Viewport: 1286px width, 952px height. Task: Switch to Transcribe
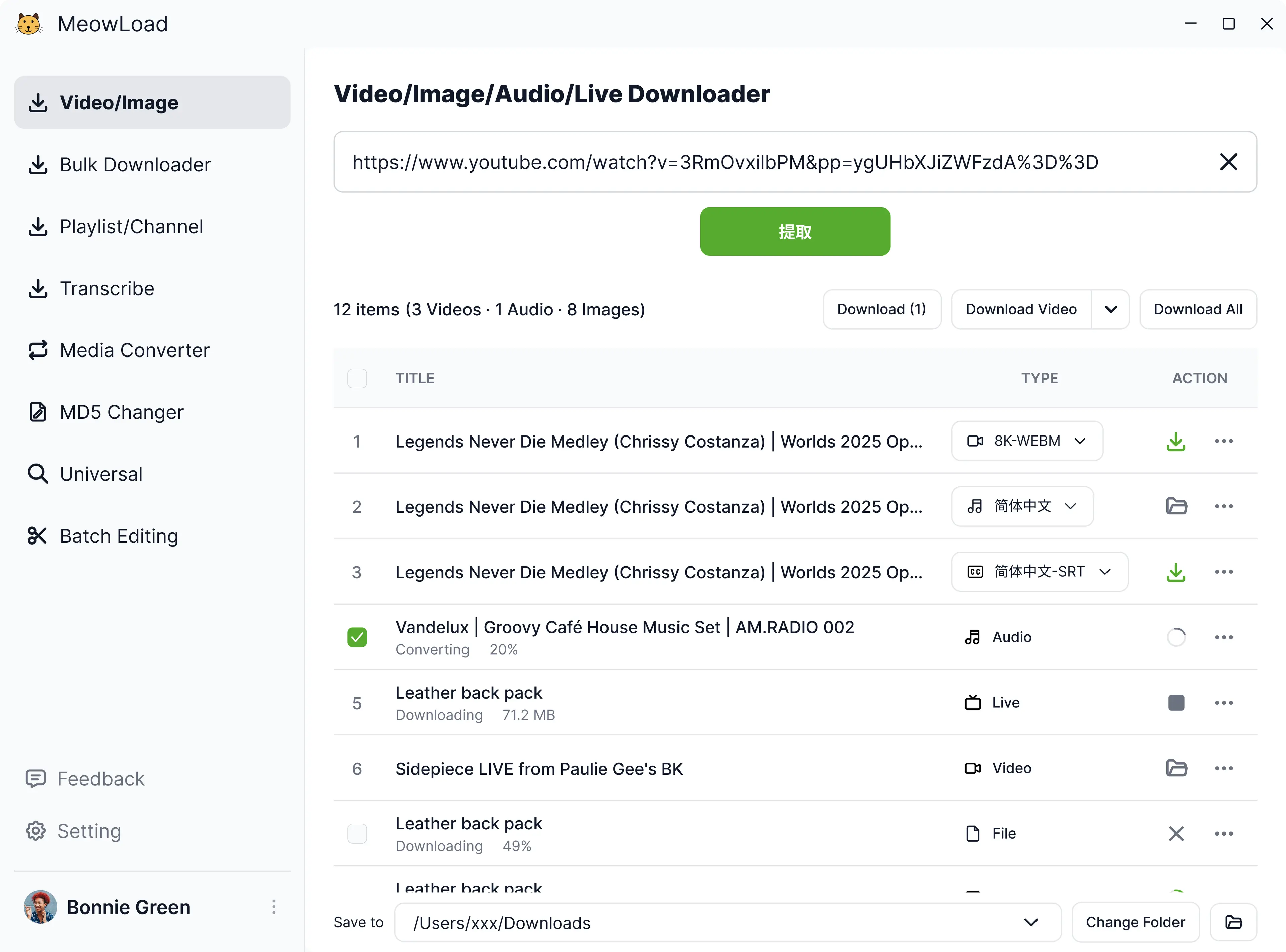(152, 289)
